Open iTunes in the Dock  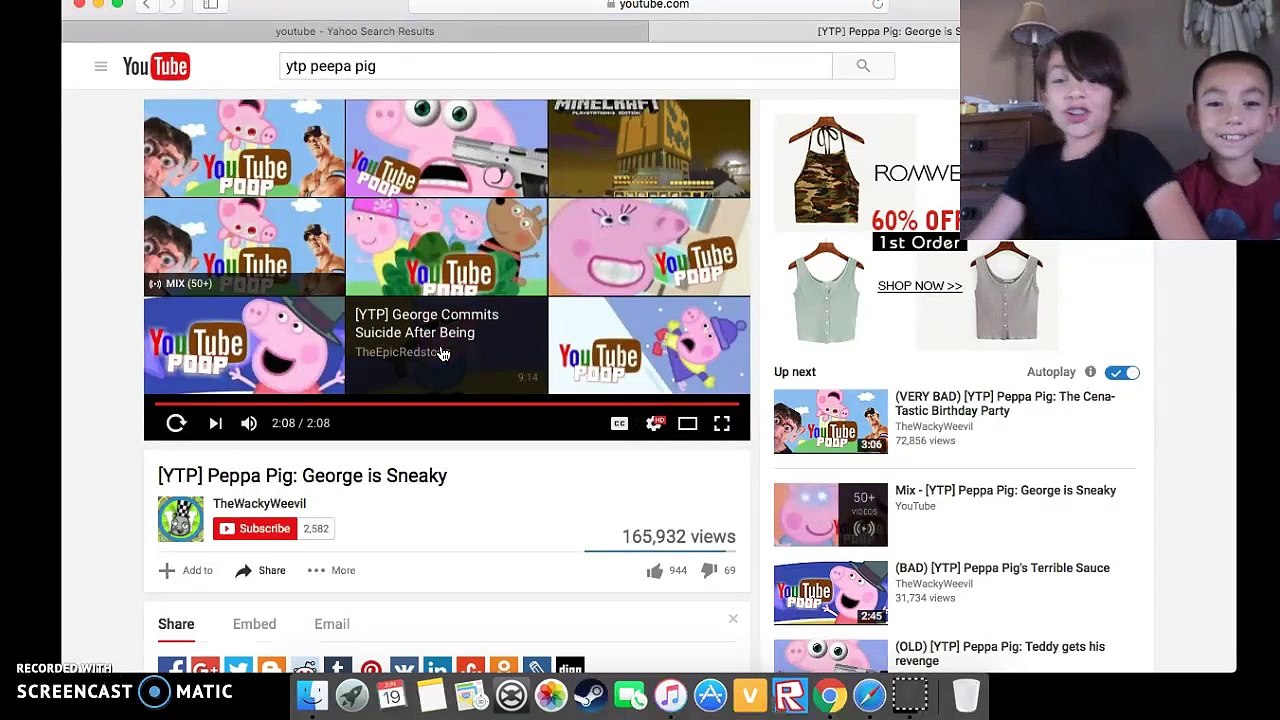[671, 694]
